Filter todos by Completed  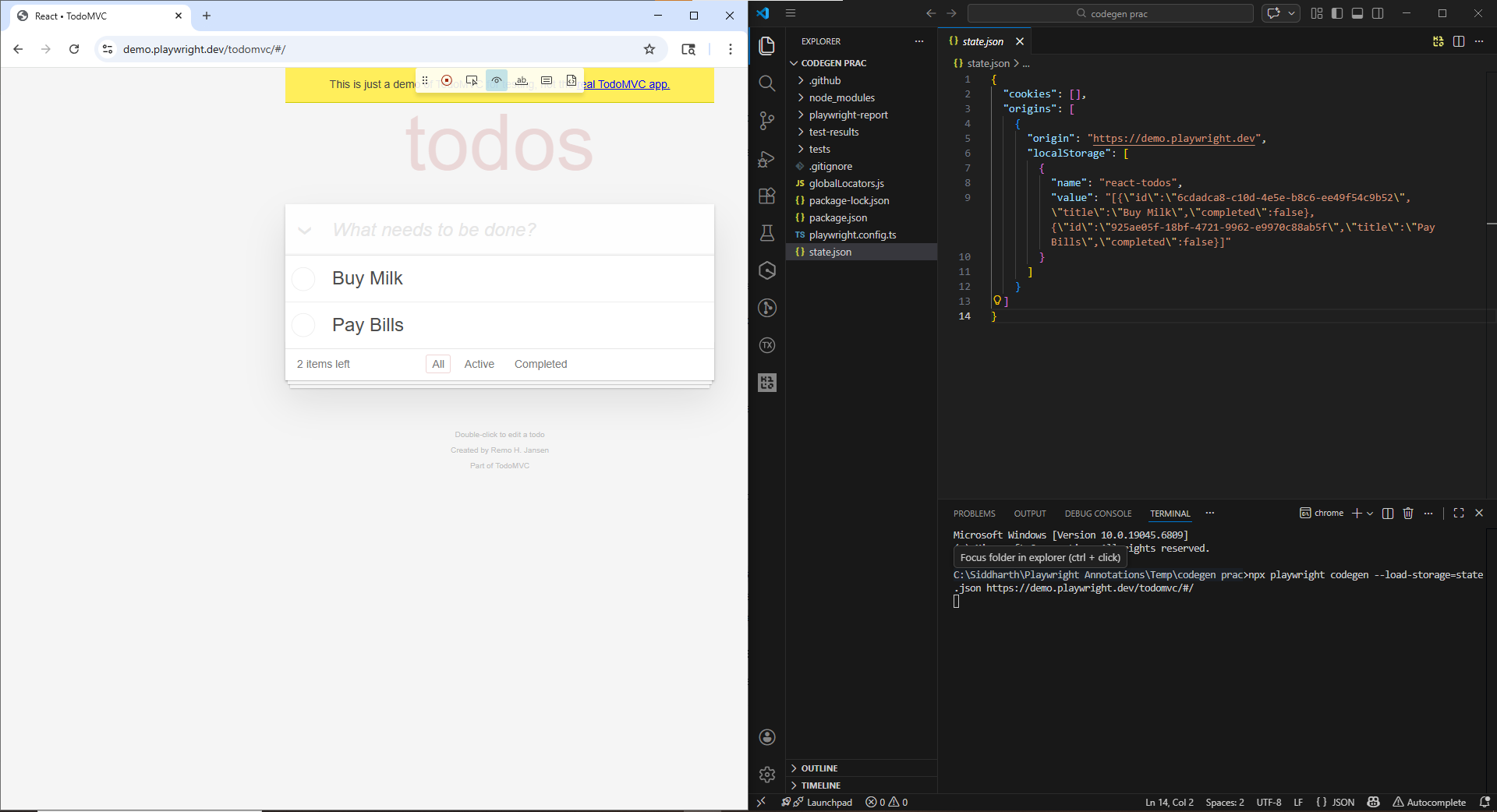[540, 364]
